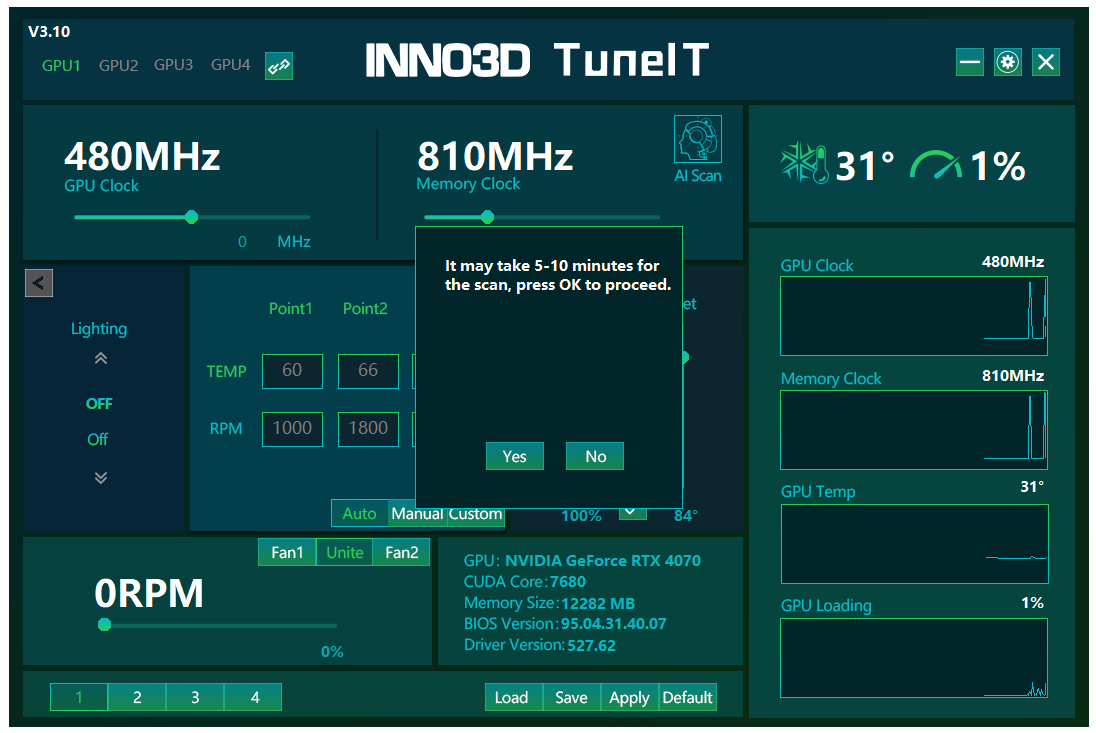Click Driver Version 527.62
The width and height of the screenshot is (1096, 733).
[591, 645]
